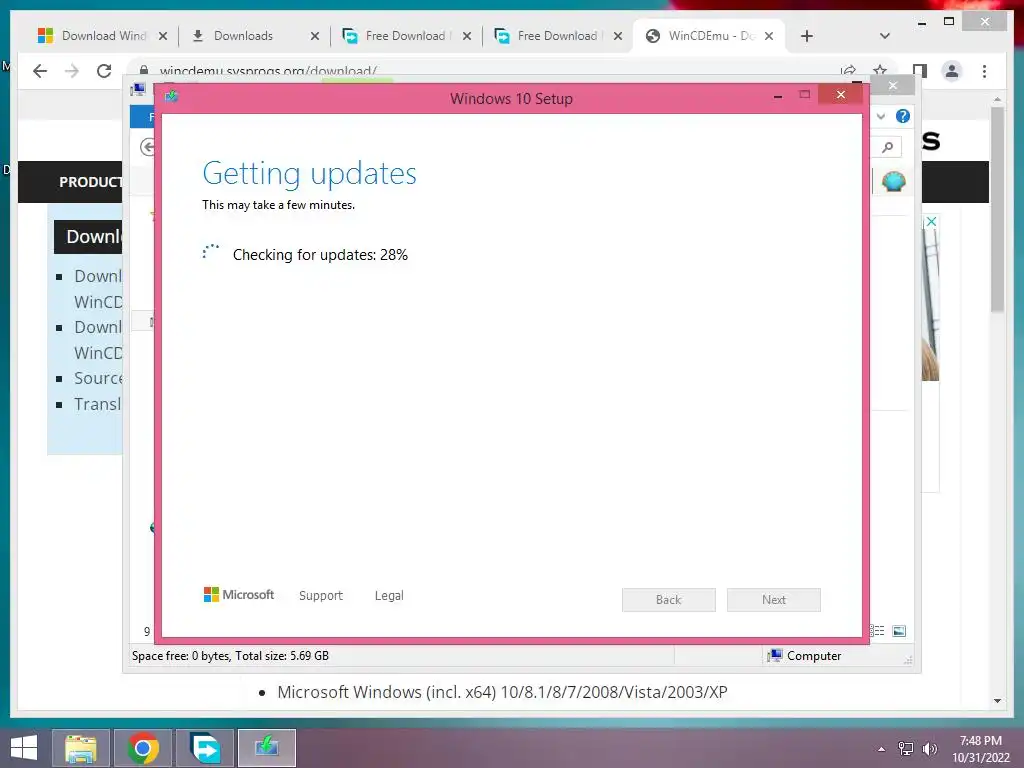Viewport: 1024px width, 768px height.
Task: Close the WinCDEmu tab
Action: click(769, 36)
